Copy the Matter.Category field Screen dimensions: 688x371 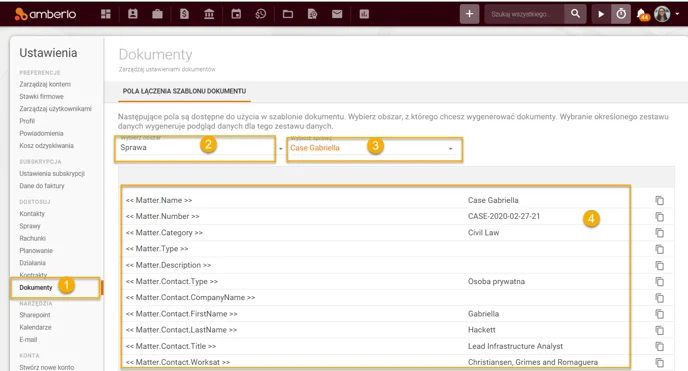click(x=659, y=233)
